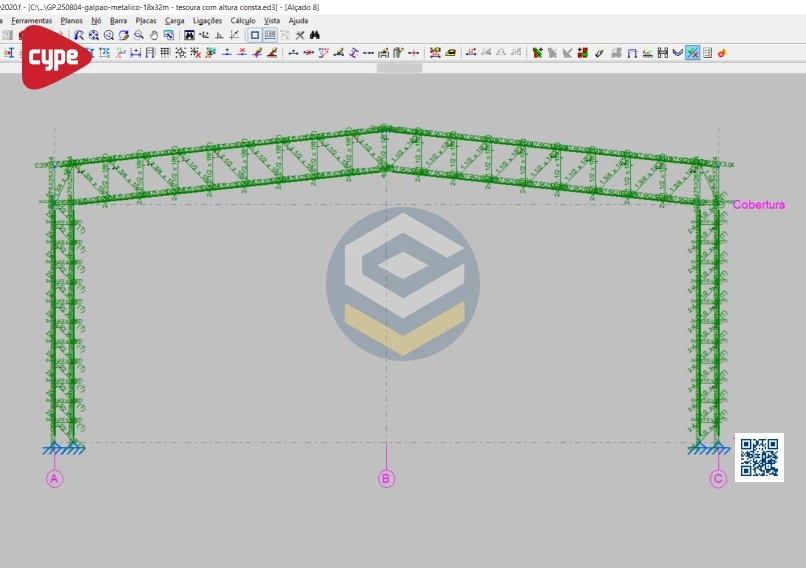Open the Cálculo menu
Screen dimensions: 806x568
pyautogui.click(x=242, y=20)
